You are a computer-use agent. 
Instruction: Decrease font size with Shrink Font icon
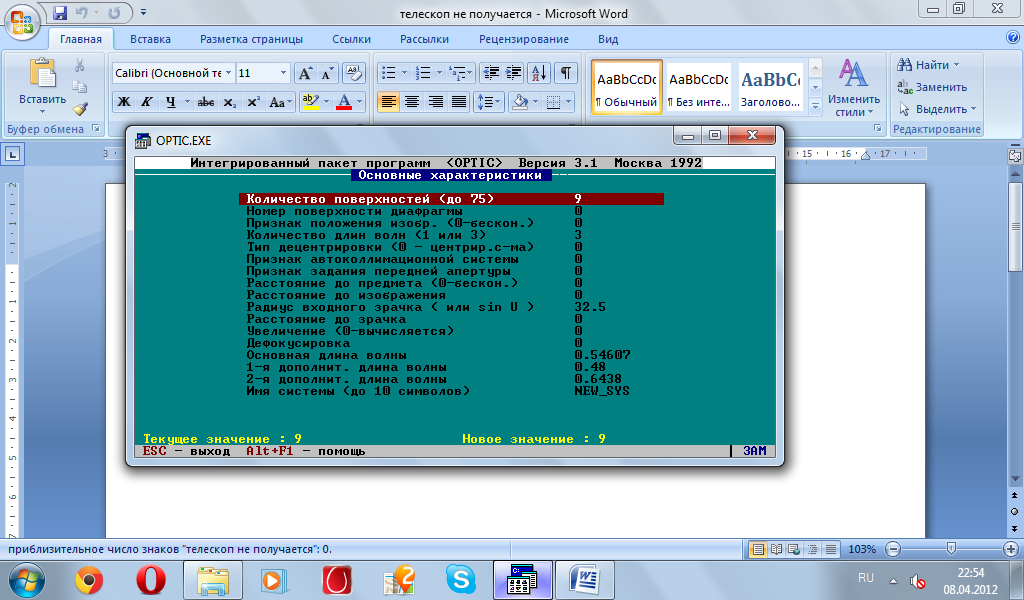[x=327, y=73]
